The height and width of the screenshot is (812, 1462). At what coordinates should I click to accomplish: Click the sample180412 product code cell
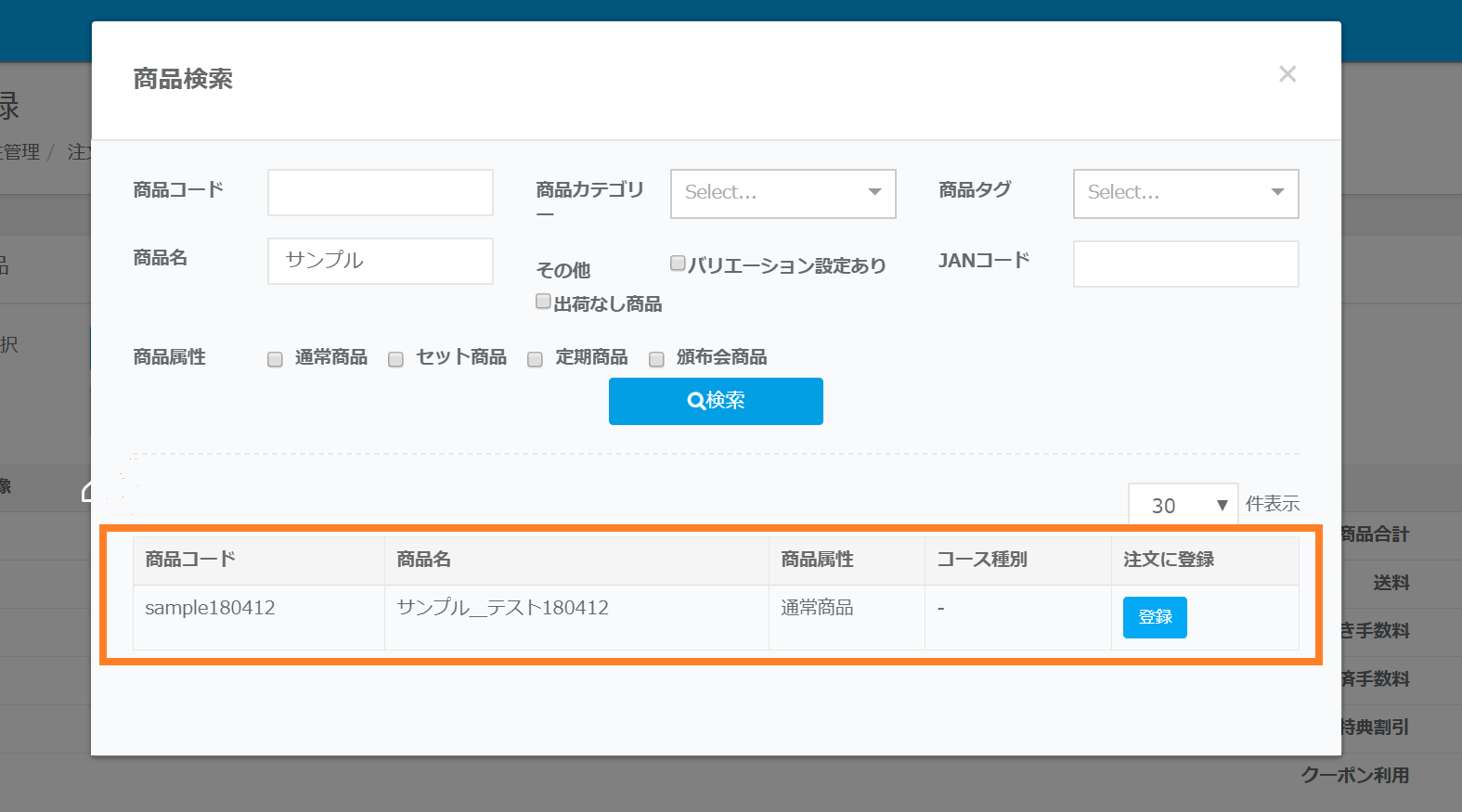[210, 608]
